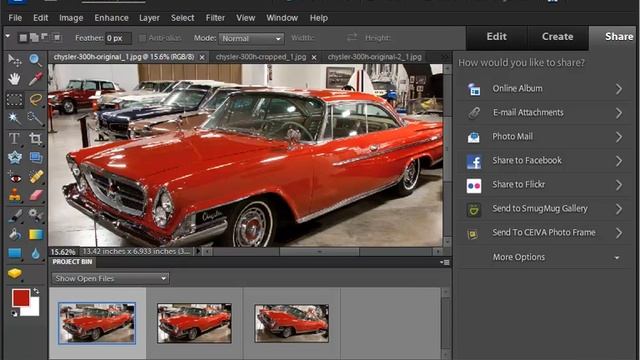Switch to the Create tab

click(558, 37)
